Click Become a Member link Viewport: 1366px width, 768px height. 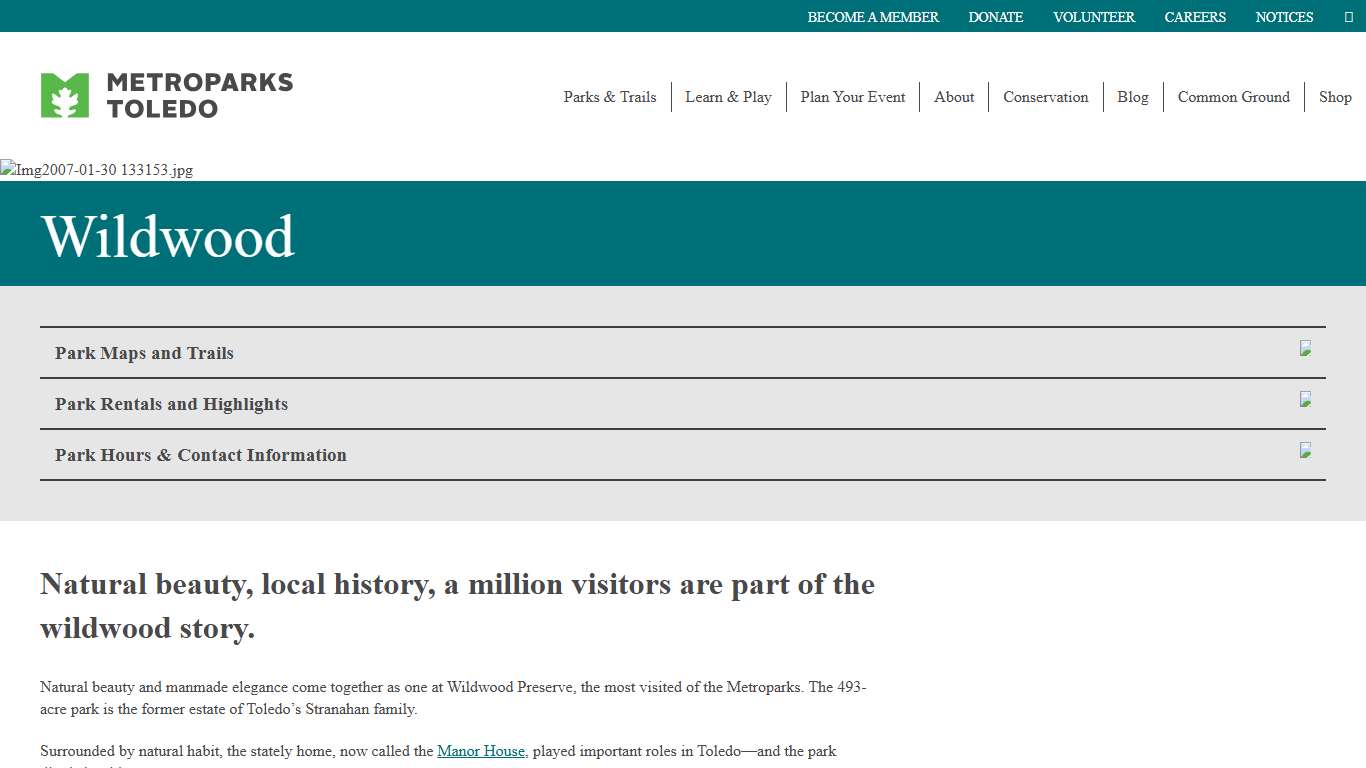coord(872,17)
